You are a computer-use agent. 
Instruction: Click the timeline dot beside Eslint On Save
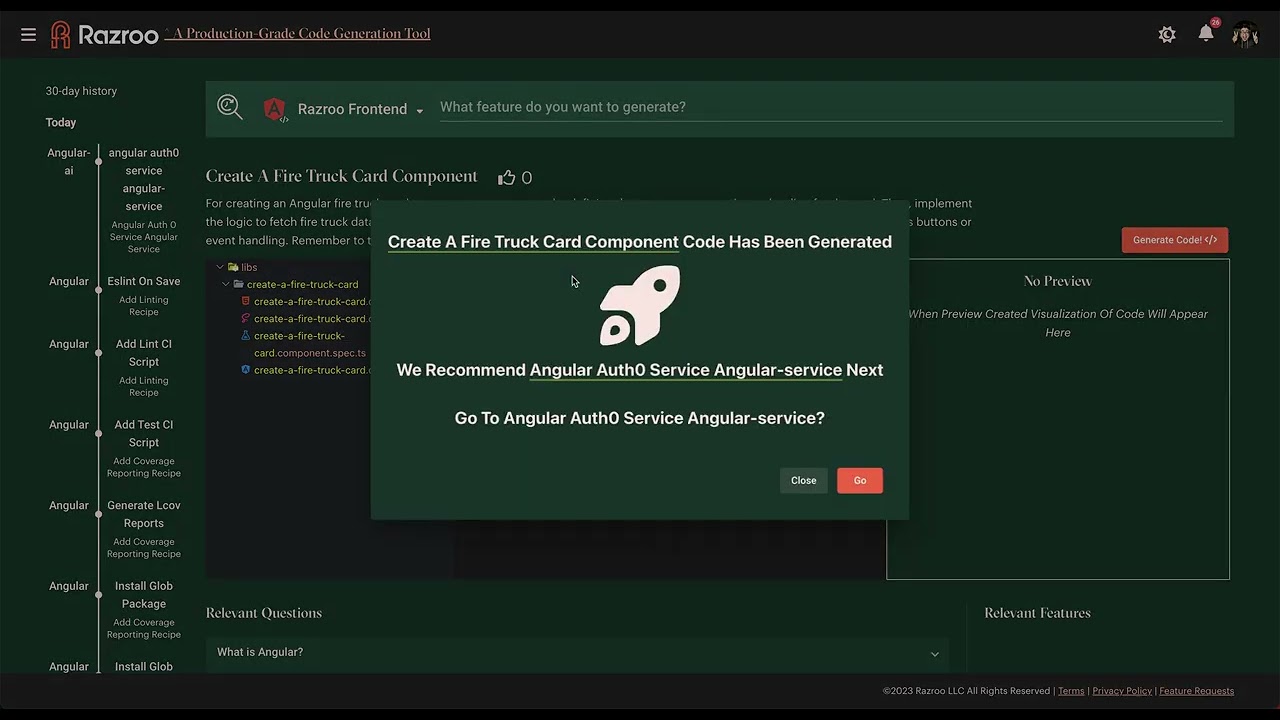[x=98, y=289]
